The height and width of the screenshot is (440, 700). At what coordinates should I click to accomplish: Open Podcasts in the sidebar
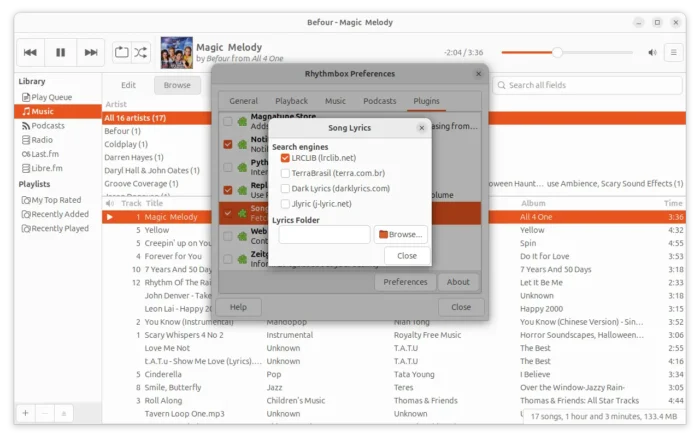point(43,126)
